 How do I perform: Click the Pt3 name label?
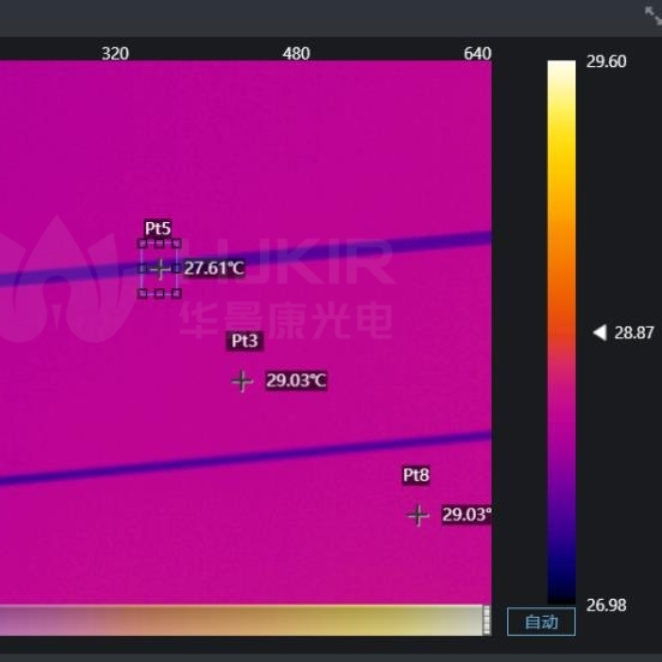point(245,341)
